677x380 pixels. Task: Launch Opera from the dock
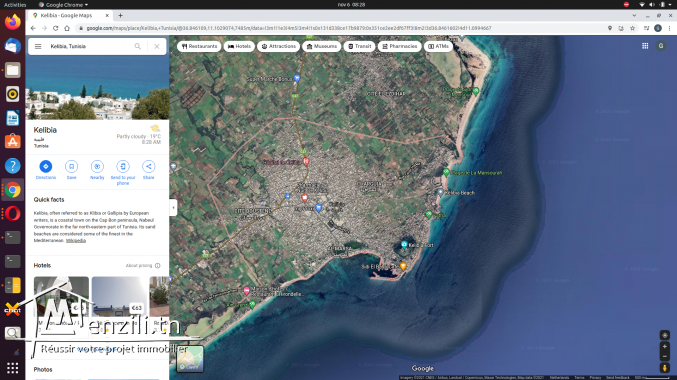click(13, 214)
